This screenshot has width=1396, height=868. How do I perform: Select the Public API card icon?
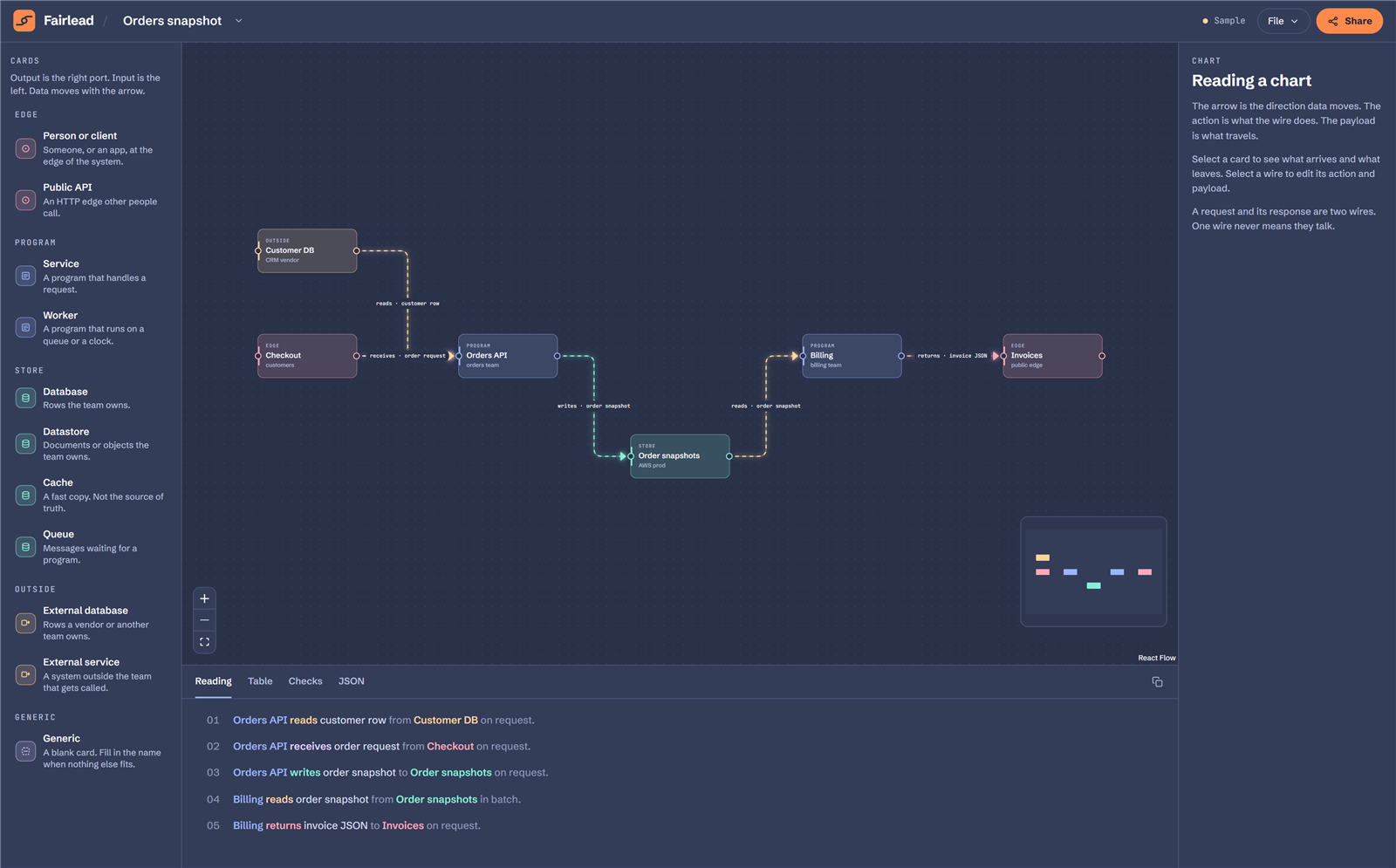(26, 200)
